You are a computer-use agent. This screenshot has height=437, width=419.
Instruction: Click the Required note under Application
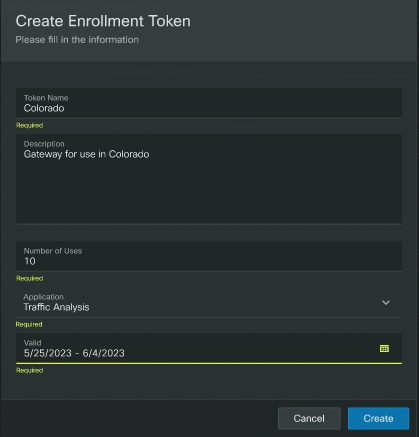pos(29,324)
